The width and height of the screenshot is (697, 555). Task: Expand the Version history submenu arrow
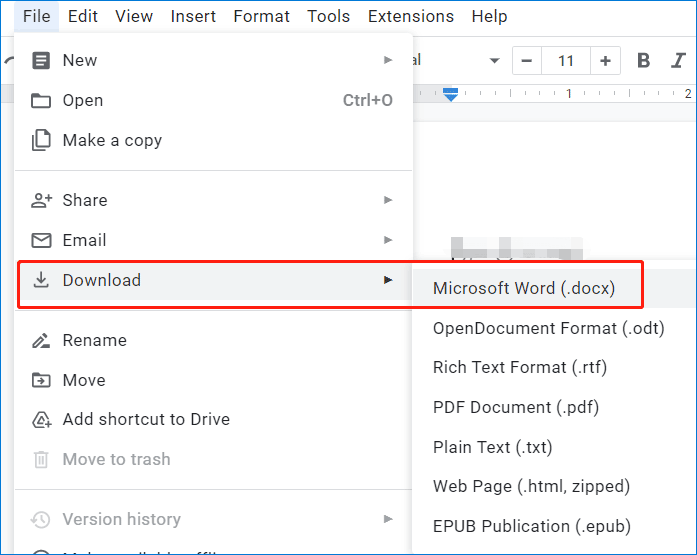pos(388,519)
